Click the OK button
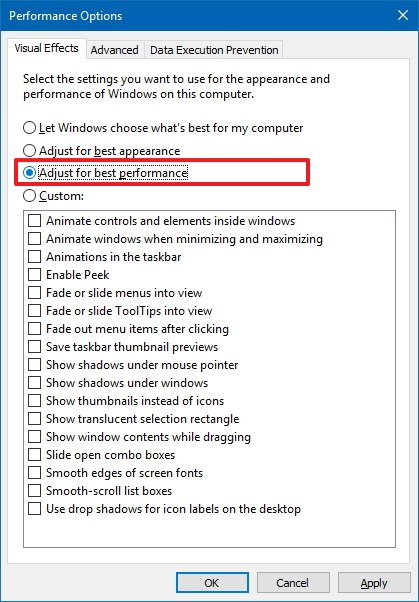 [x=212, y=583]
